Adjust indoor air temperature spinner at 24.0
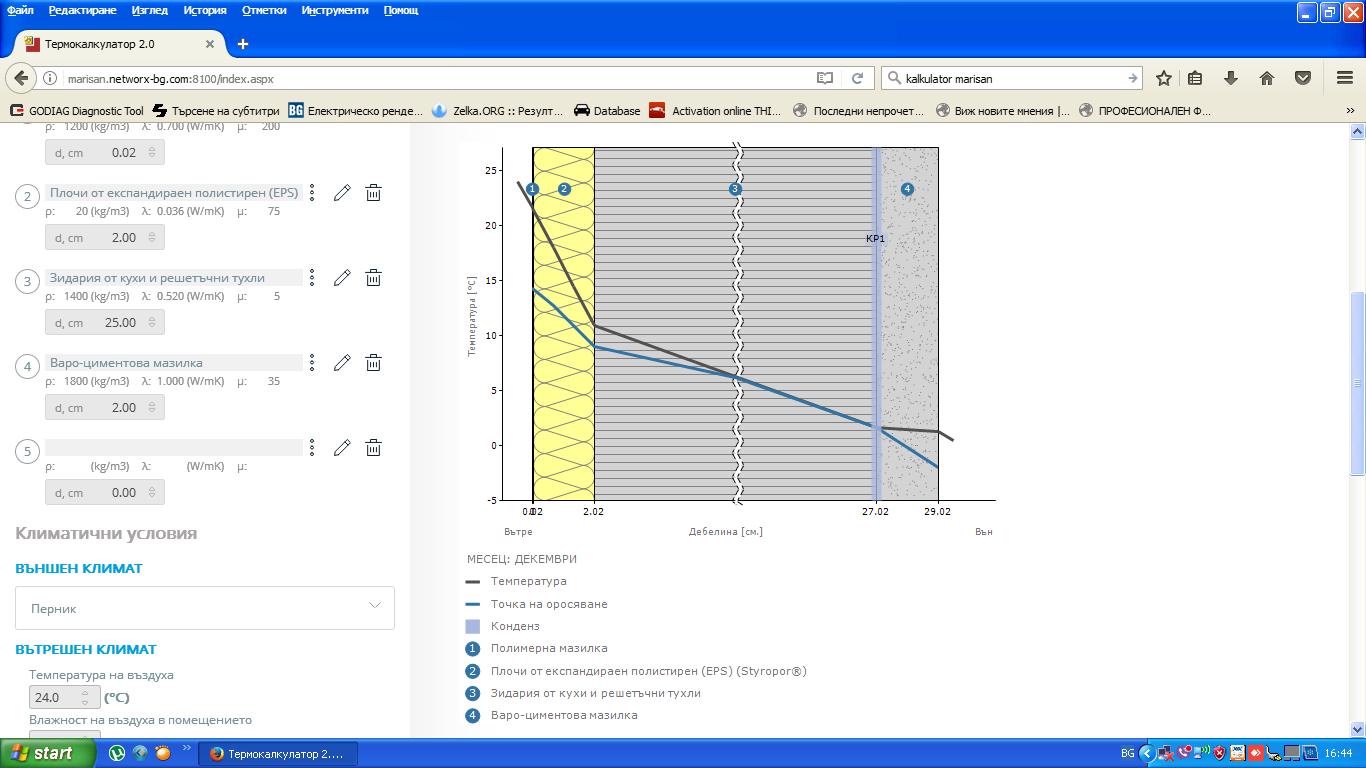This screenshot has width=1366, height=768. 85,698
